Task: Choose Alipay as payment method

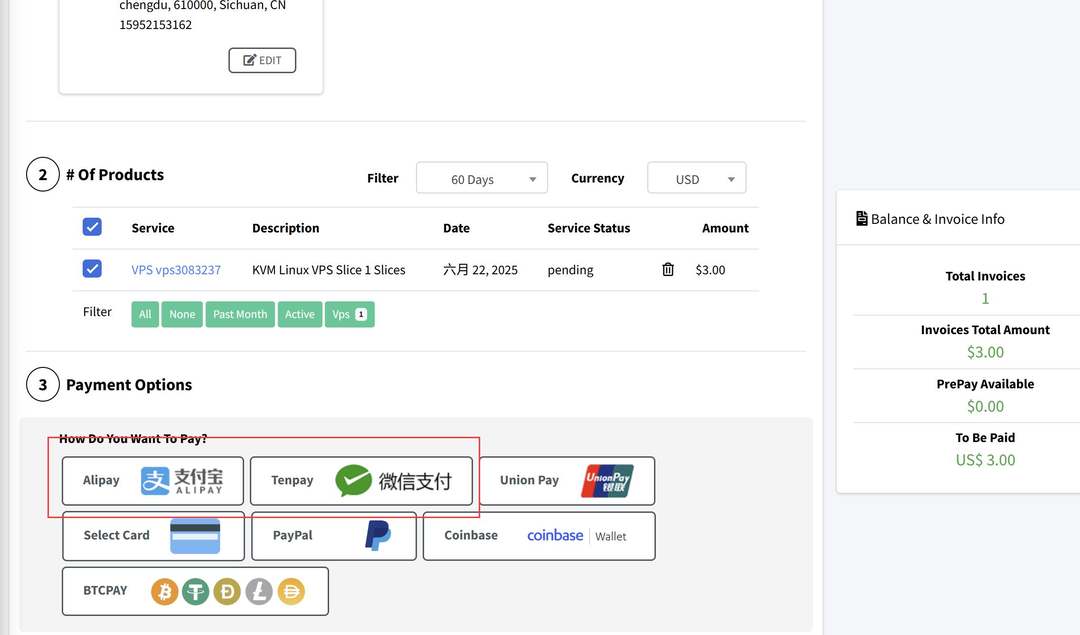Action: coord(153,481)
